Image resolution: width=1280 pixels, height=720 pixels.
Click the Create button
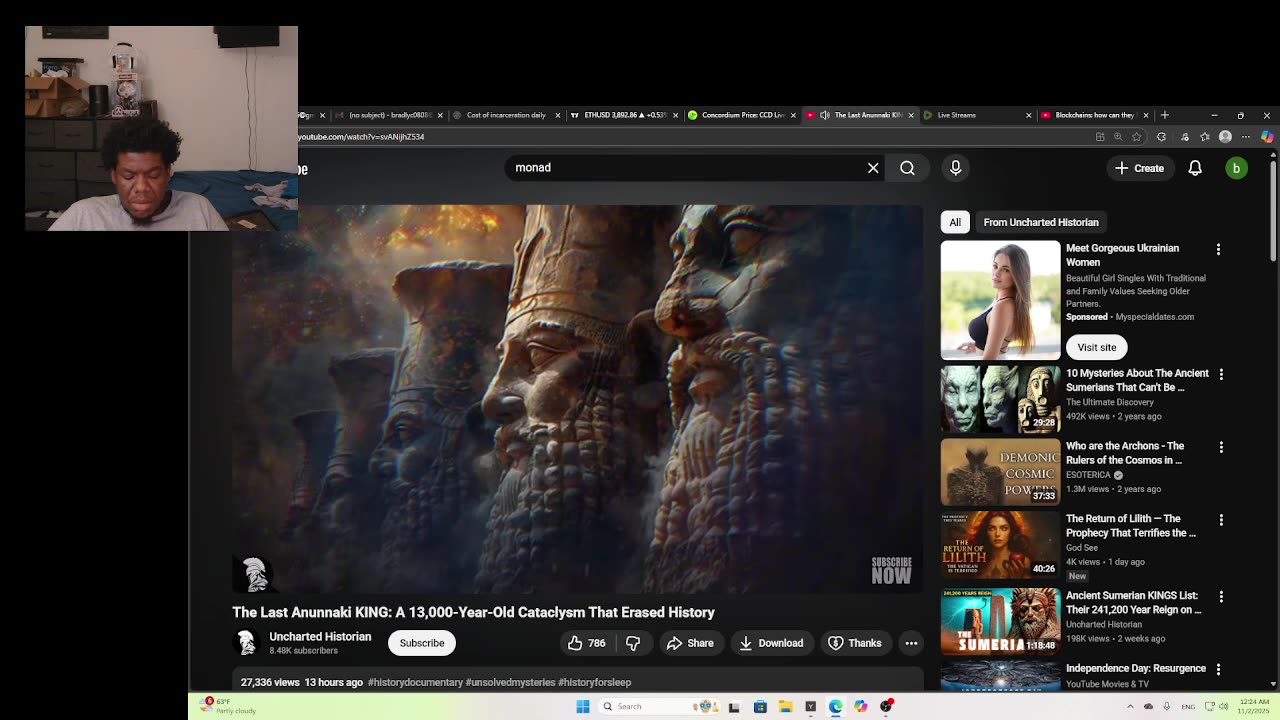(1140, 168)
